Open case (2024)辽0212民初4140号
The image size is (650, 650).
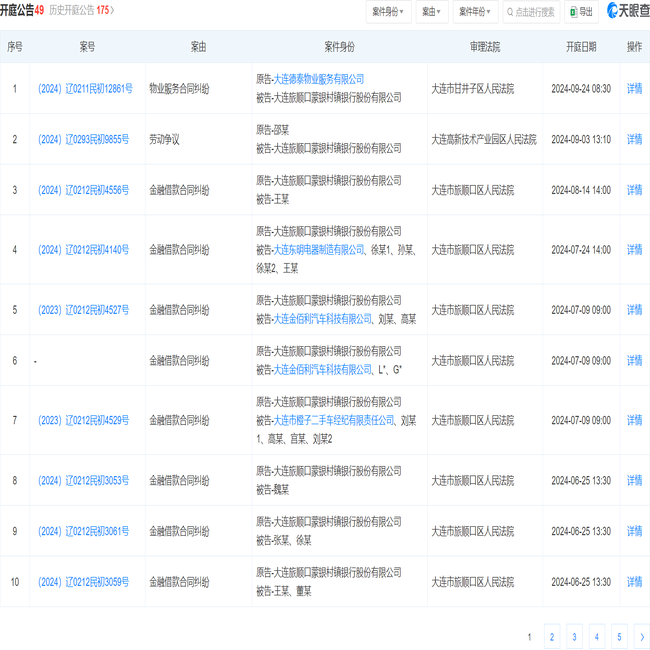click(x=83, y=250)
